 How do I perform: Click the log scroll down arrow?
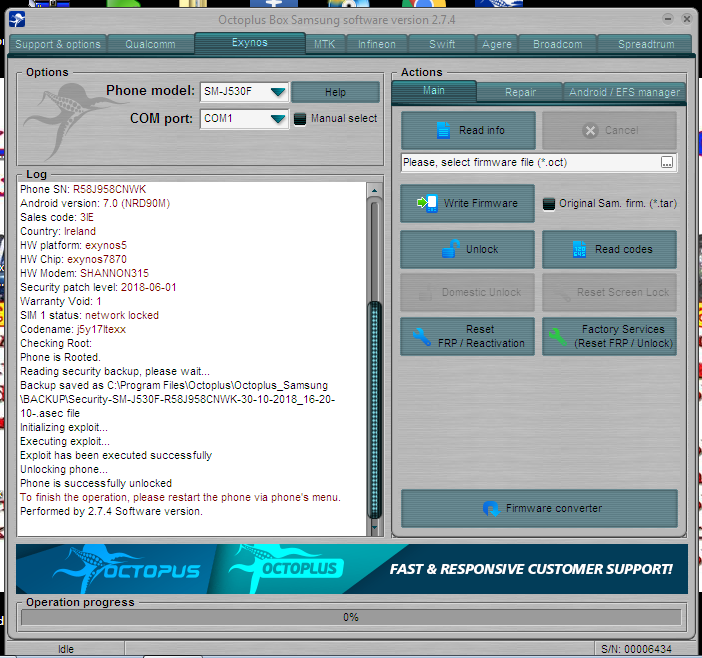coord(375,528)
